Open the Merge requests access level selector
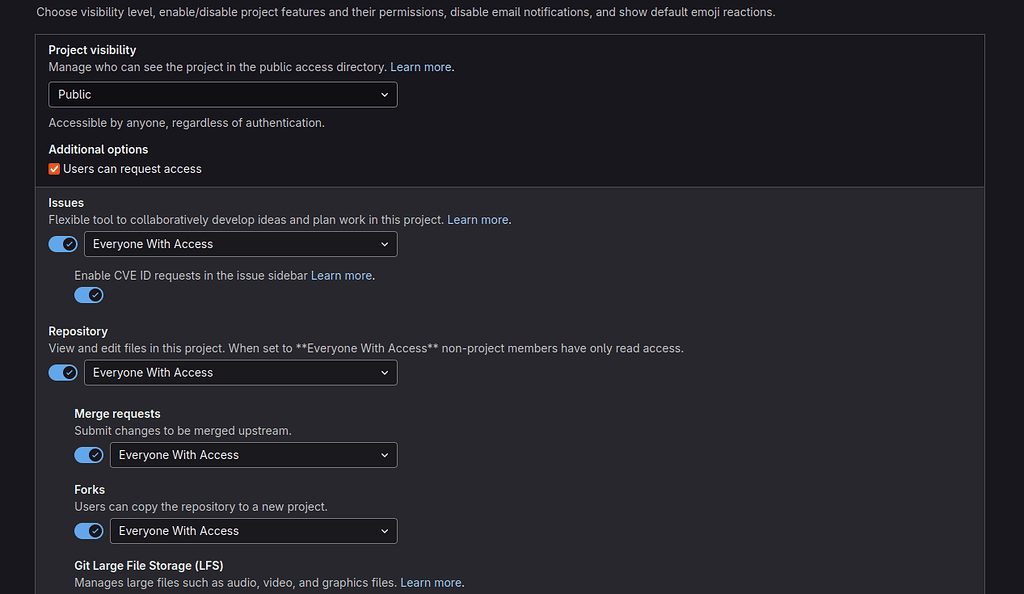 pos(253,455)
